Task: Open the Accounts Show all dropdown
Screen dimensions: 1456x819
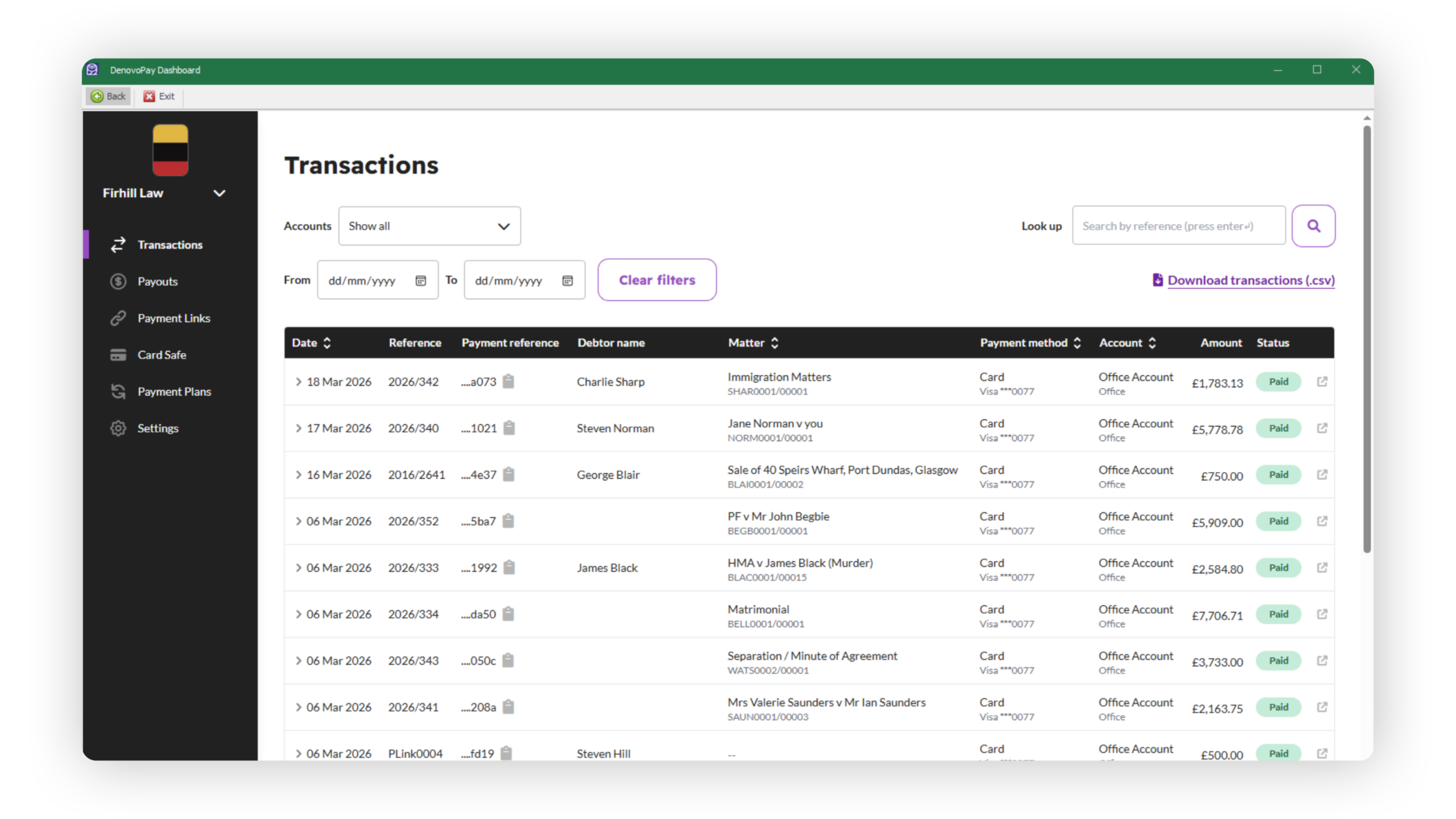Action: pos(429,226)
